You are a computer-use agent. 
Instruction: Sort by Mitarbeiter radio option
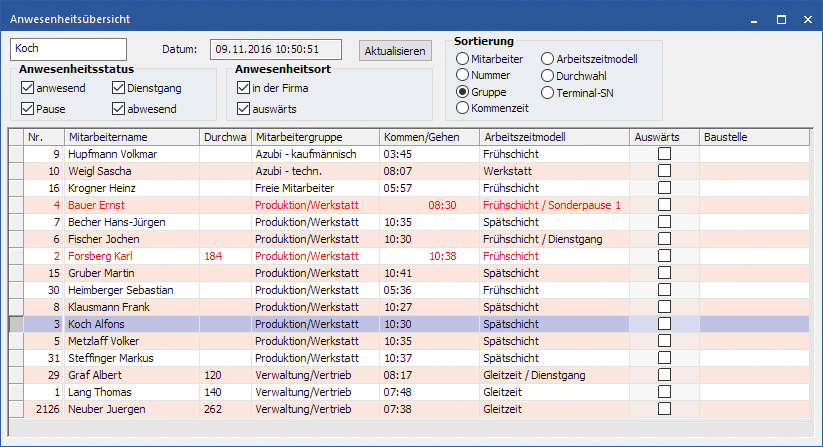pos(462,59)
